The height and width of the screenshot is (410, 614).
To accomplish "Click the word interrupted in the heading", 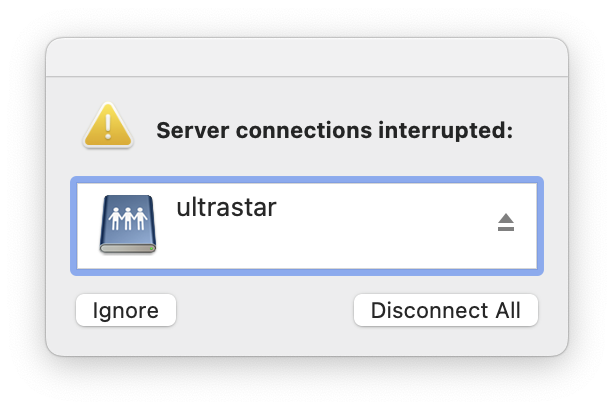I will click(445, 131).
